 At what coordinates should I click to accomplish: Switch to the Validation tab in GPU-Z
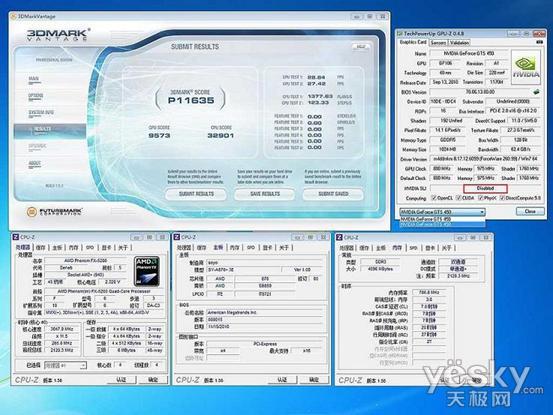pyautogui.click(x=460, y=43)
